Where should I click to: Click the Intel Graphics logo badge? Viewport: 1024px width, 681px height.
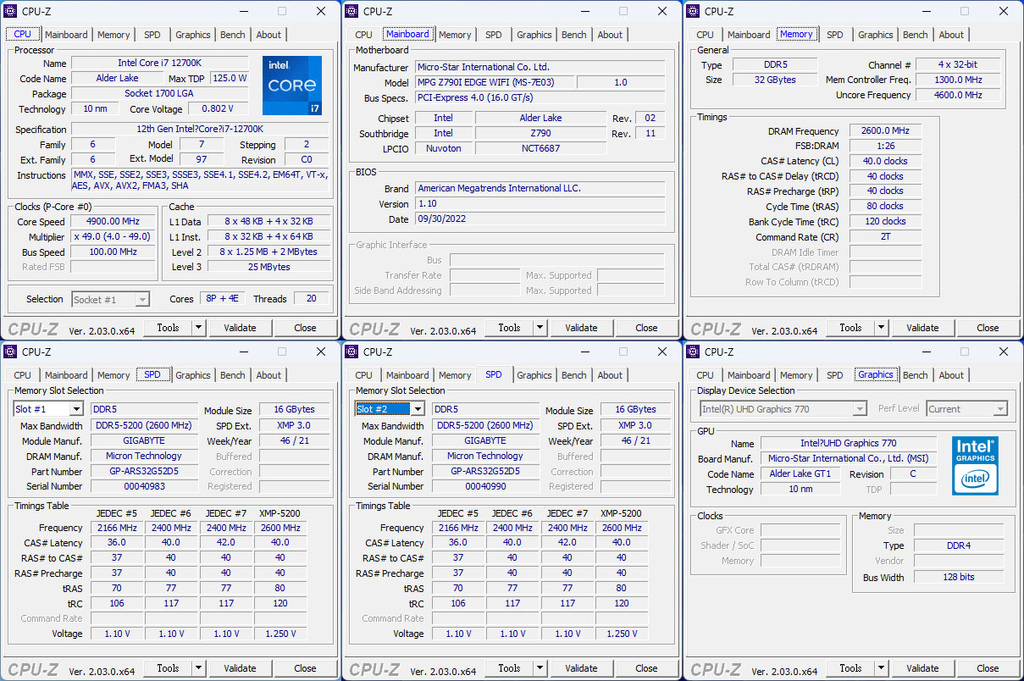[x=974, y=464]
